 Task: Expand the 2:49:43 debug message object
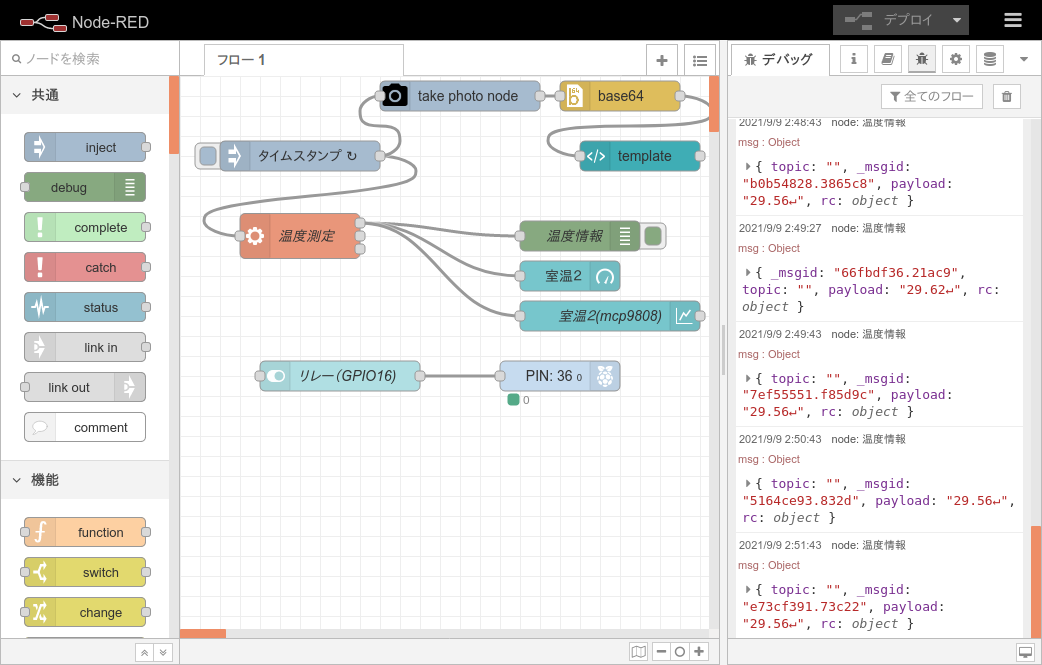748,378
